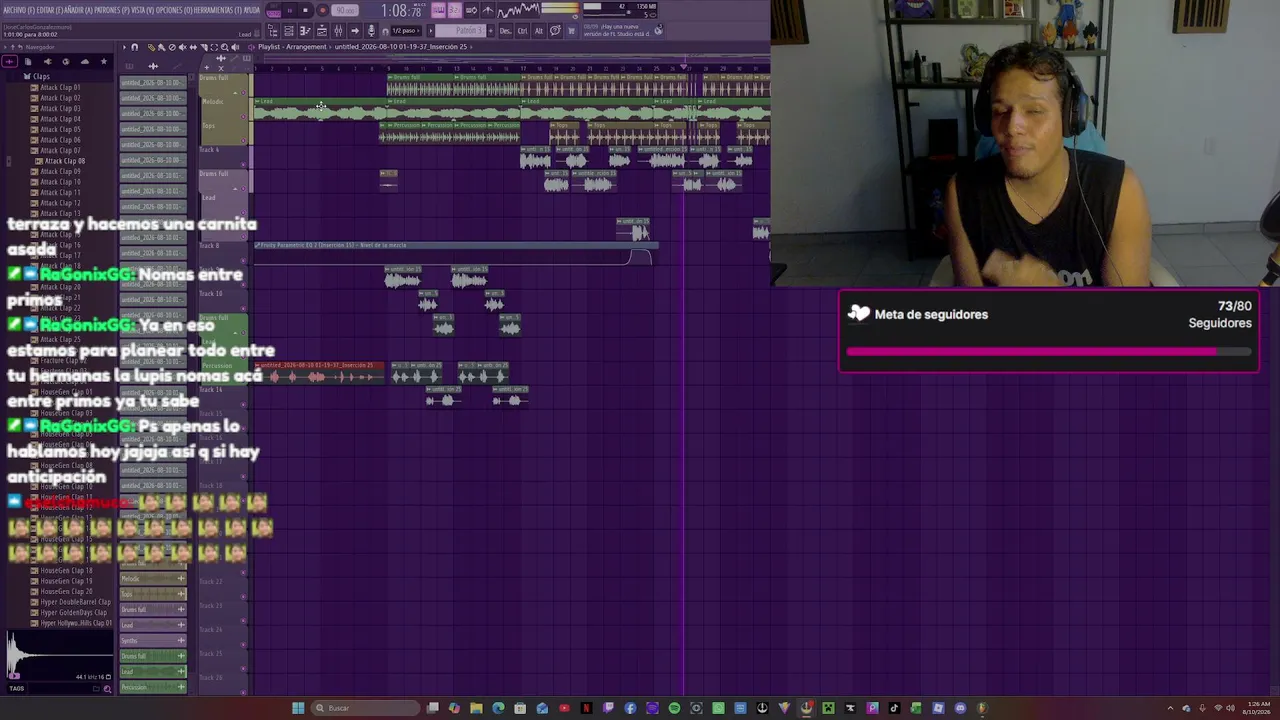Open the Navegador browser header
The height and width of the screenshot is (720, 1280).
[40, 47]
